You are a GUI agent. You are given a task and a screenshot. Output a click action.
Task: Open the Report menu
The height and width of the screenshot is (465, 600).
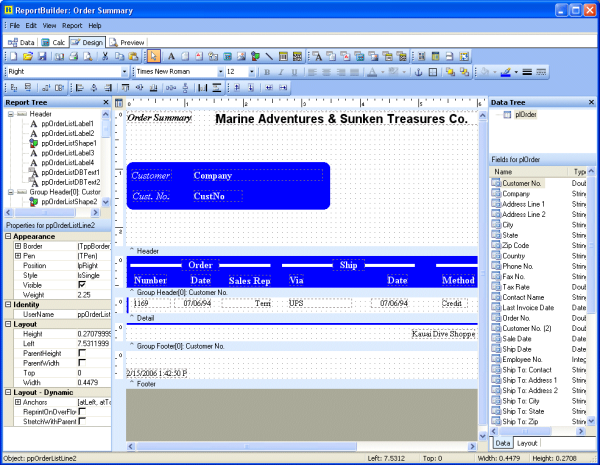click(x=72, y=24)
